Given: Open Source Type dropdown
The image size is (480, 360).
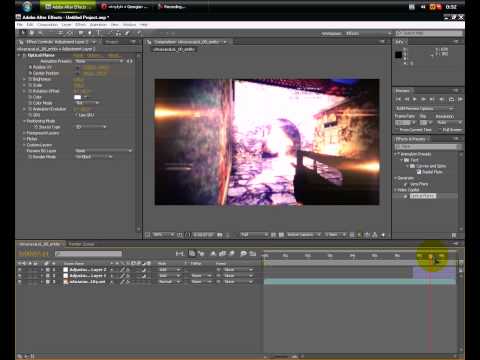Looking at the screenshot, I should pyautogui.click(x=91, y=127).
